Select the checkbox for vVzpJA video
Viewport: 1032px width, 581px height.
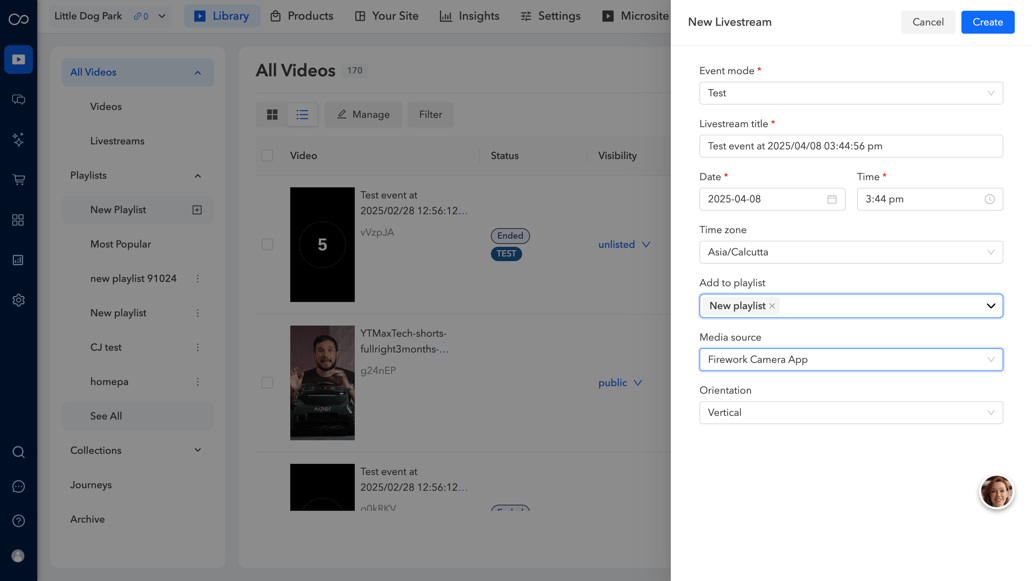(x=267, y=243)
